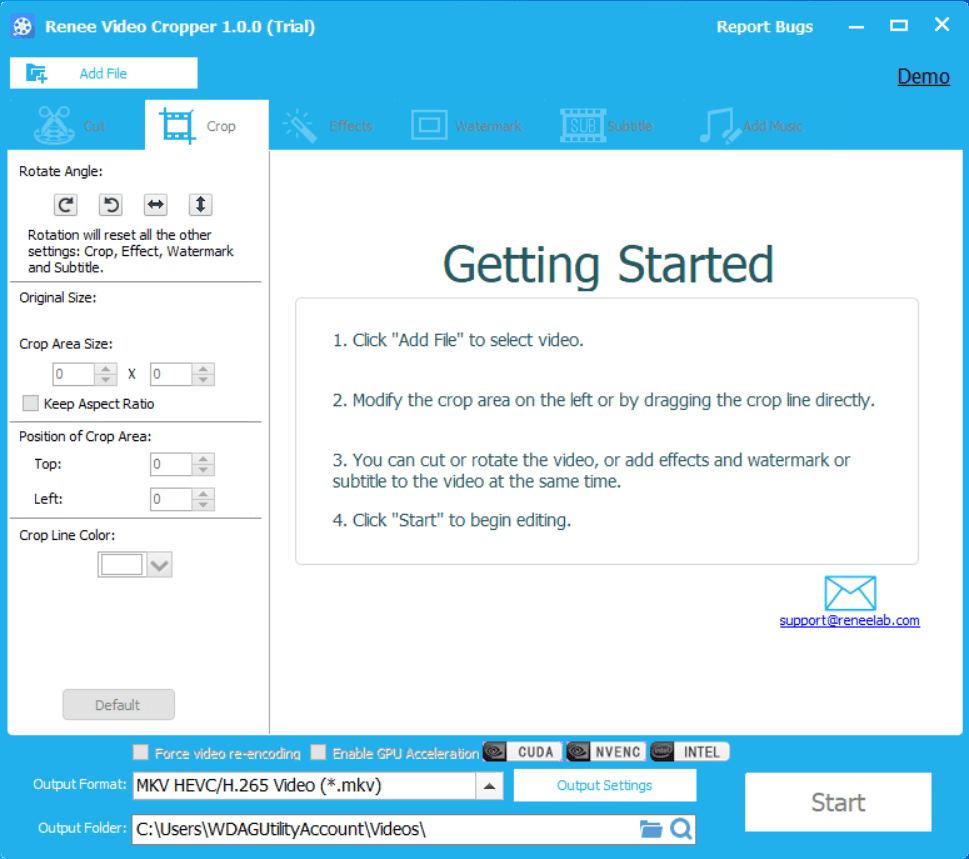This screenshot has width=969, height=859.
Task: Click the NVENC badge
Action: coord(606,752)
